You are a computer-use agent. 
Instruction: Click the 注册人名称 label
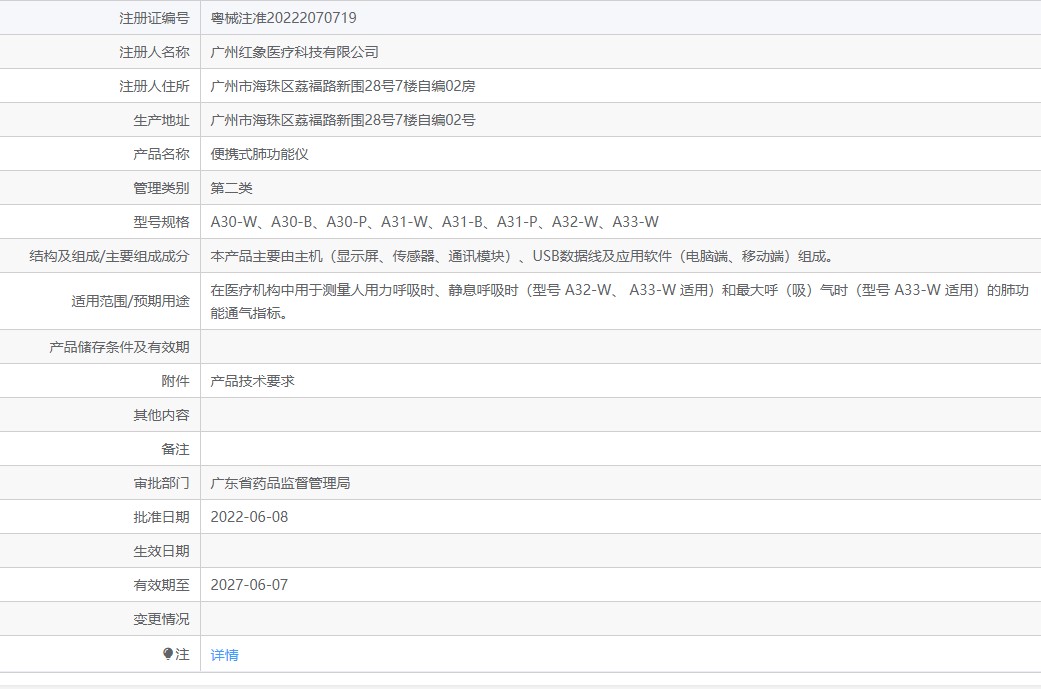(x=154, y=52)
